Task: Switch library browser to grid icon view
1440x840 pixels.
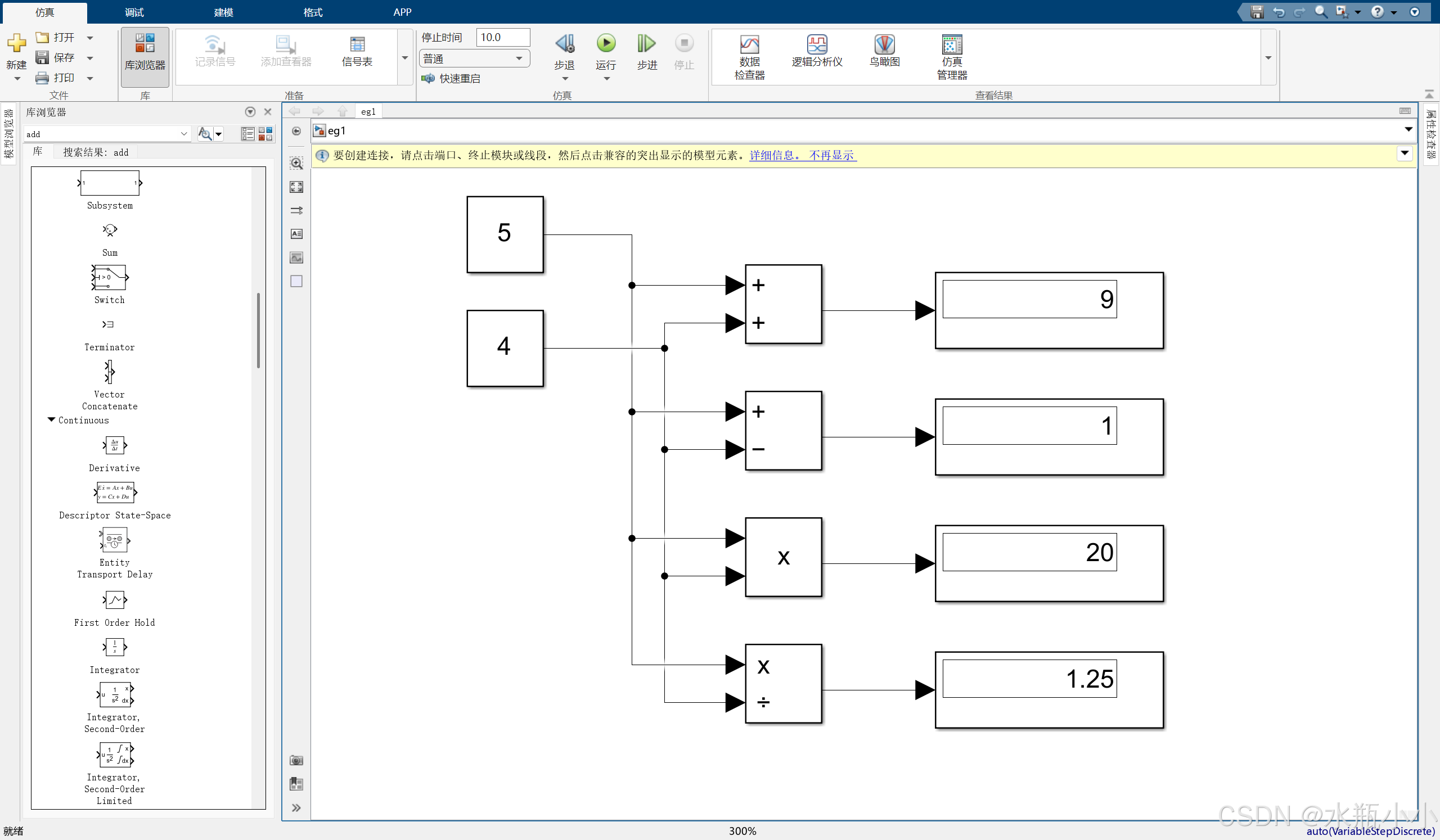Action: [x=265, y=134]
